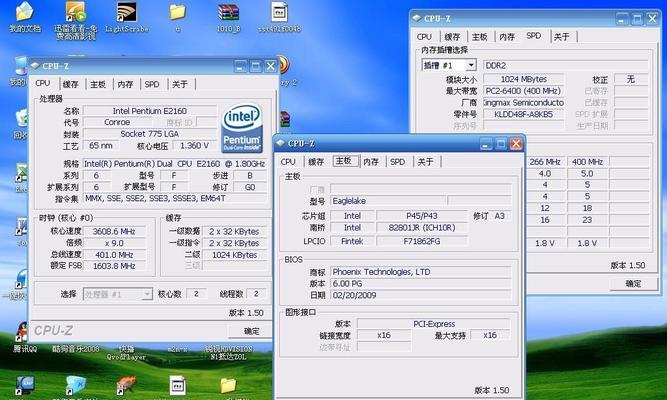
Task: Click the 1024 MBytes module size value
Action: [x=524, y=79]
